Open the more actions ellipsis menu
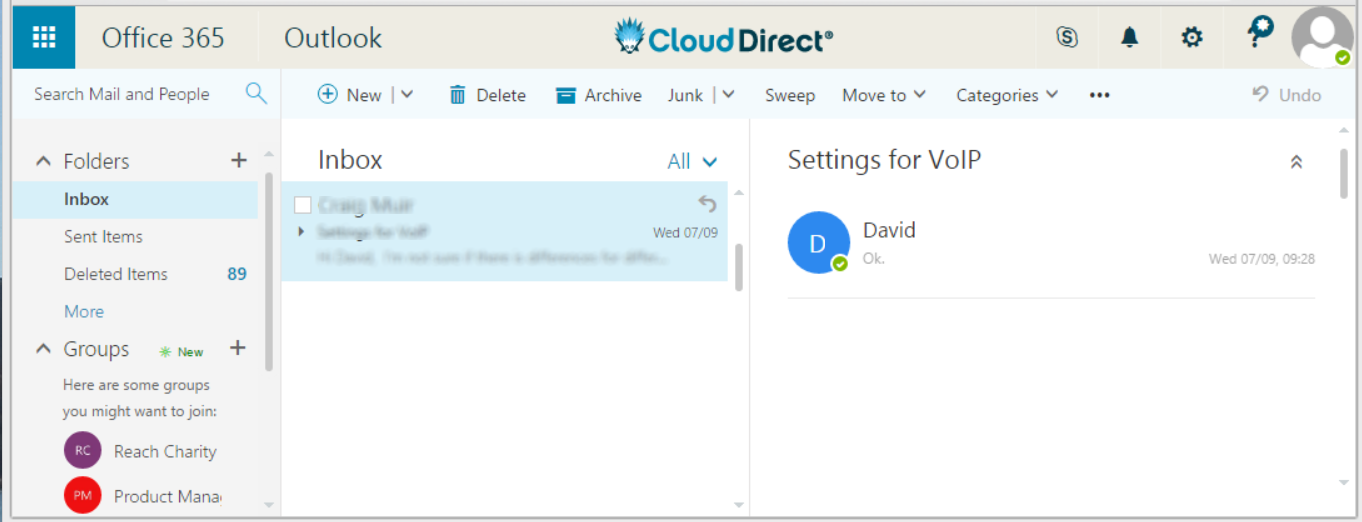The image size is (1362, 522). (1100, 95)
